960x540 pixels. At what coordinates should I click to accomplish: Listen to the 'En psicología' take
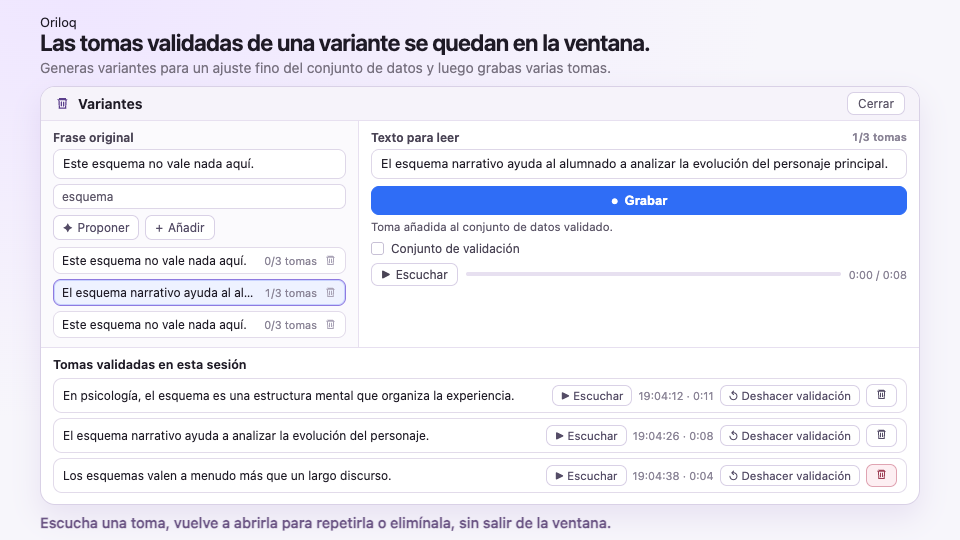591,396
